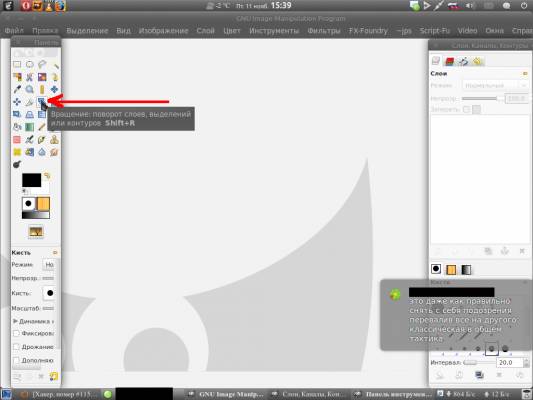Open the Channels tab icon
This screenshot has width=533, height=400.
(449, 61)
